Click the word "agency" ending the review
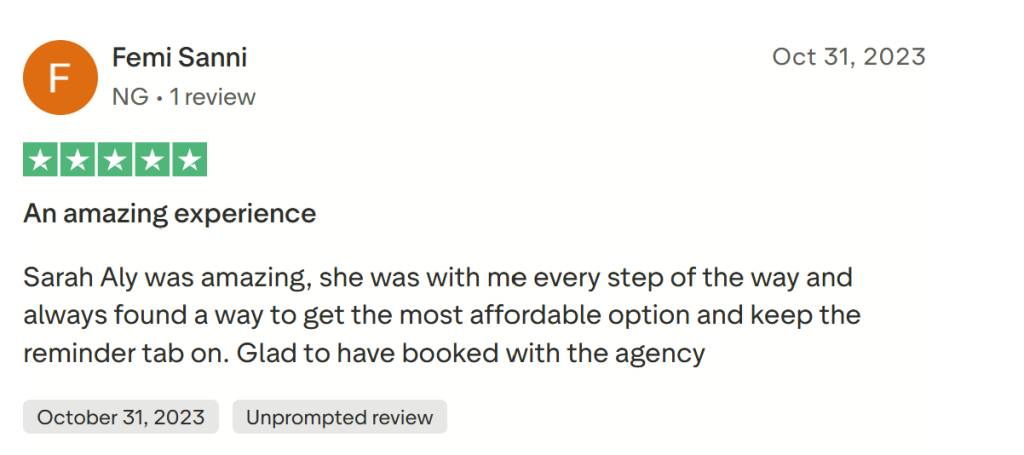This screenshot has width=1024, height=455. 667,353
